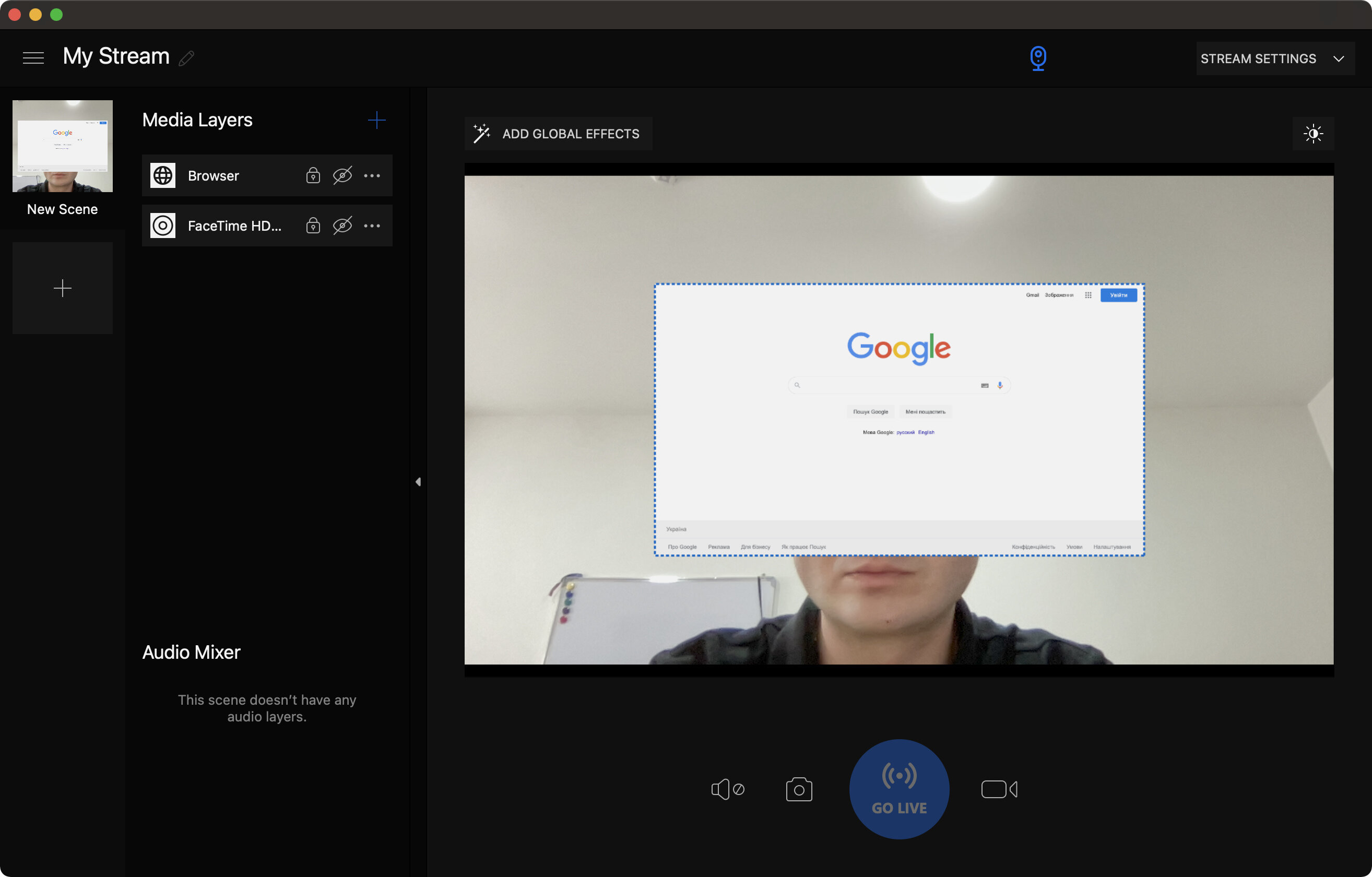This screenshot has width=1372, height=877.
Task: Click the video camera toggle icon
Action: pyautogui.click(x=999, y=789)
